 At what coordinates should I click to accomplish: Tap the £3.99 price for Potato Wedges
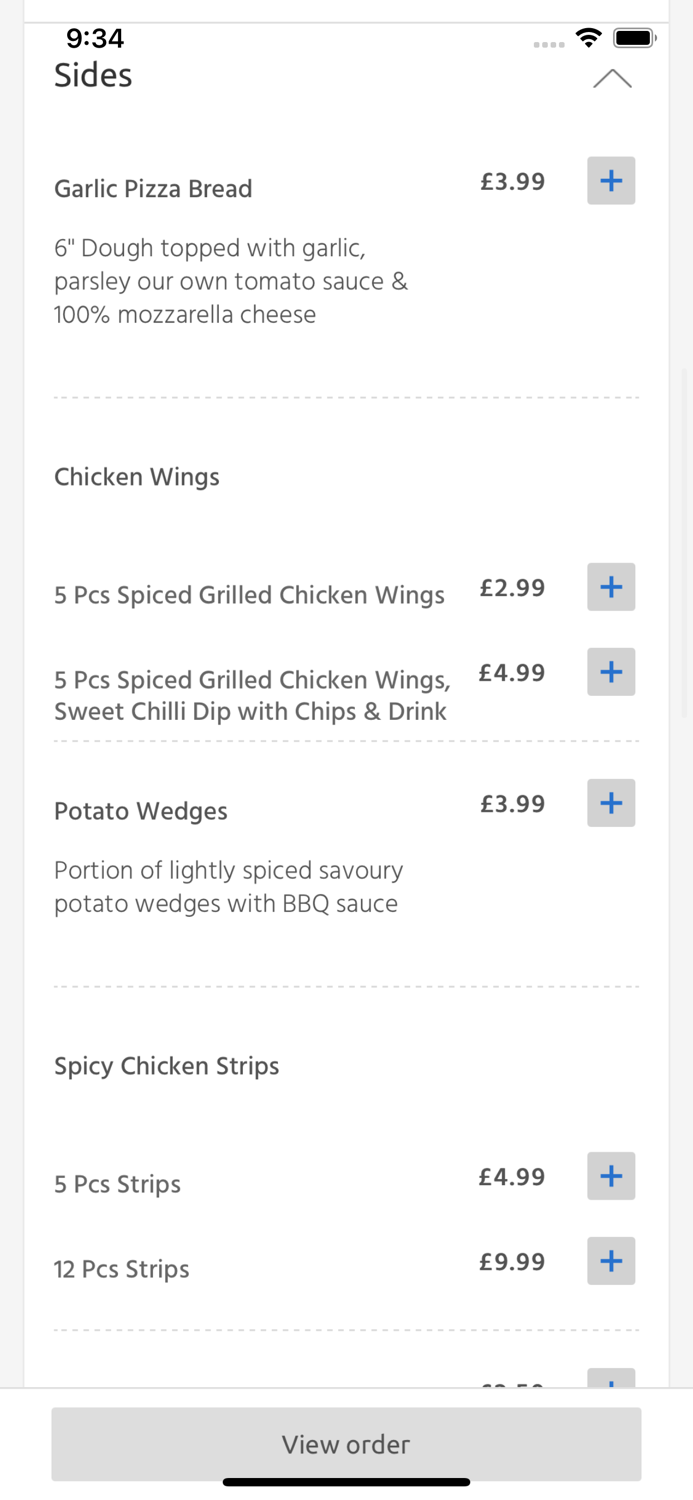(x=512, y=803)
